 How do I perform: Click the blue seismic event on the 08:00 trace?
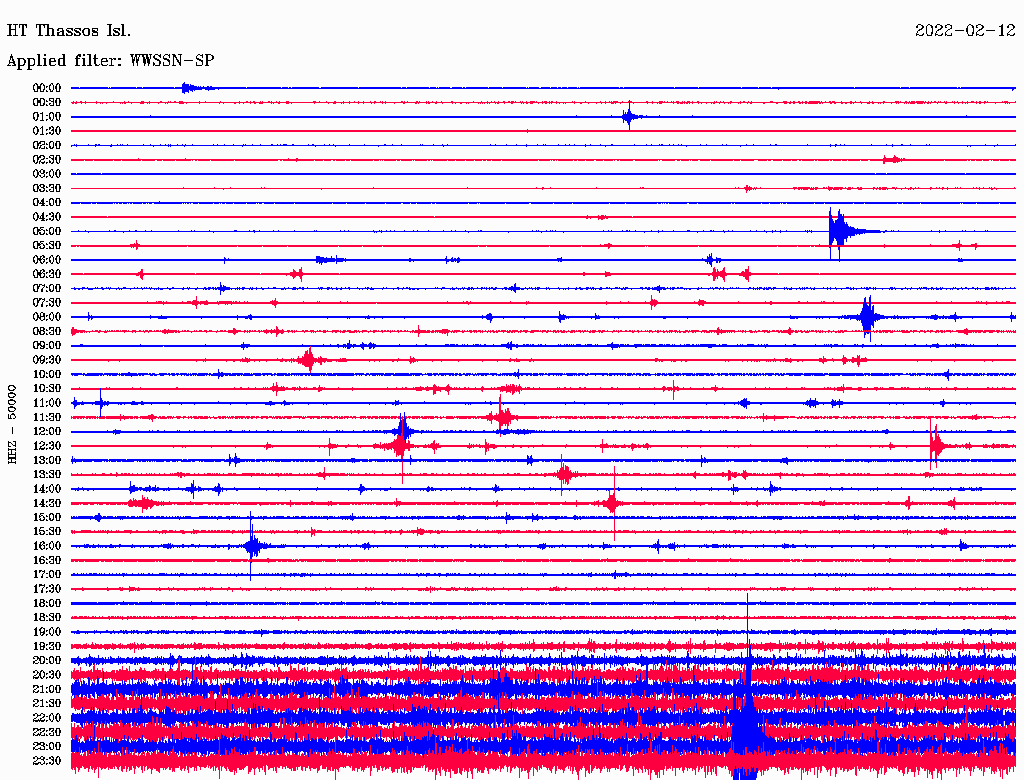(x=867, y=317)
